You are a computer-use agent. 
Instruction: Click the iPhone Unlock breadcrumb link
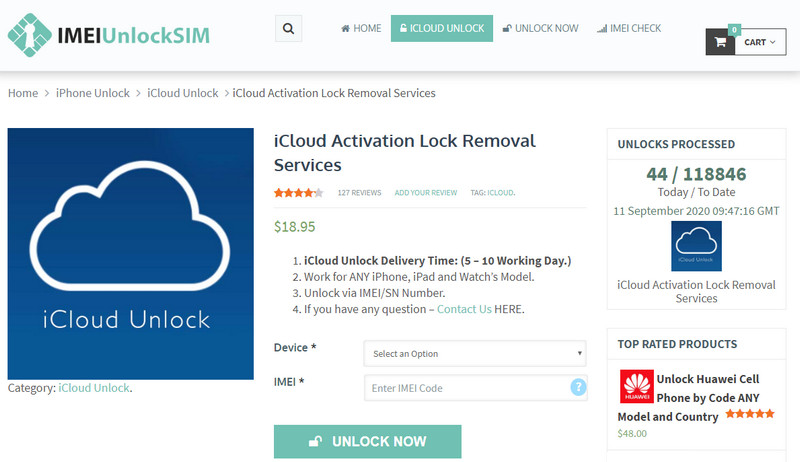[x=93, y=93]
